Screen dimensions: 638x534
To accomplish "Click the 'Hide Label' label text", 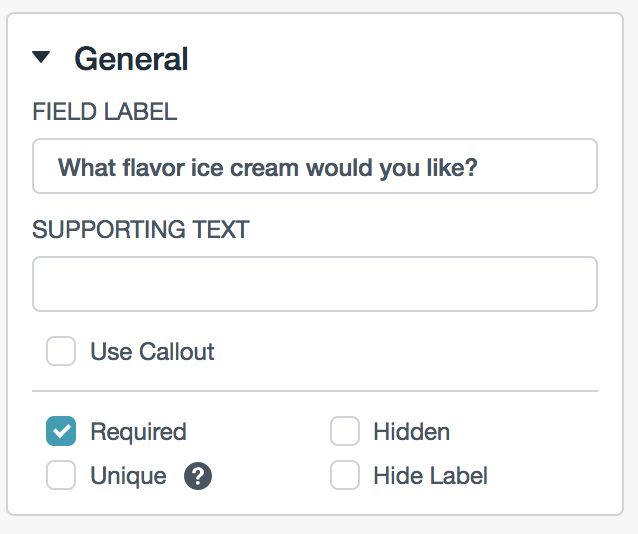I will pyautogui.click(x=430, y=476).
